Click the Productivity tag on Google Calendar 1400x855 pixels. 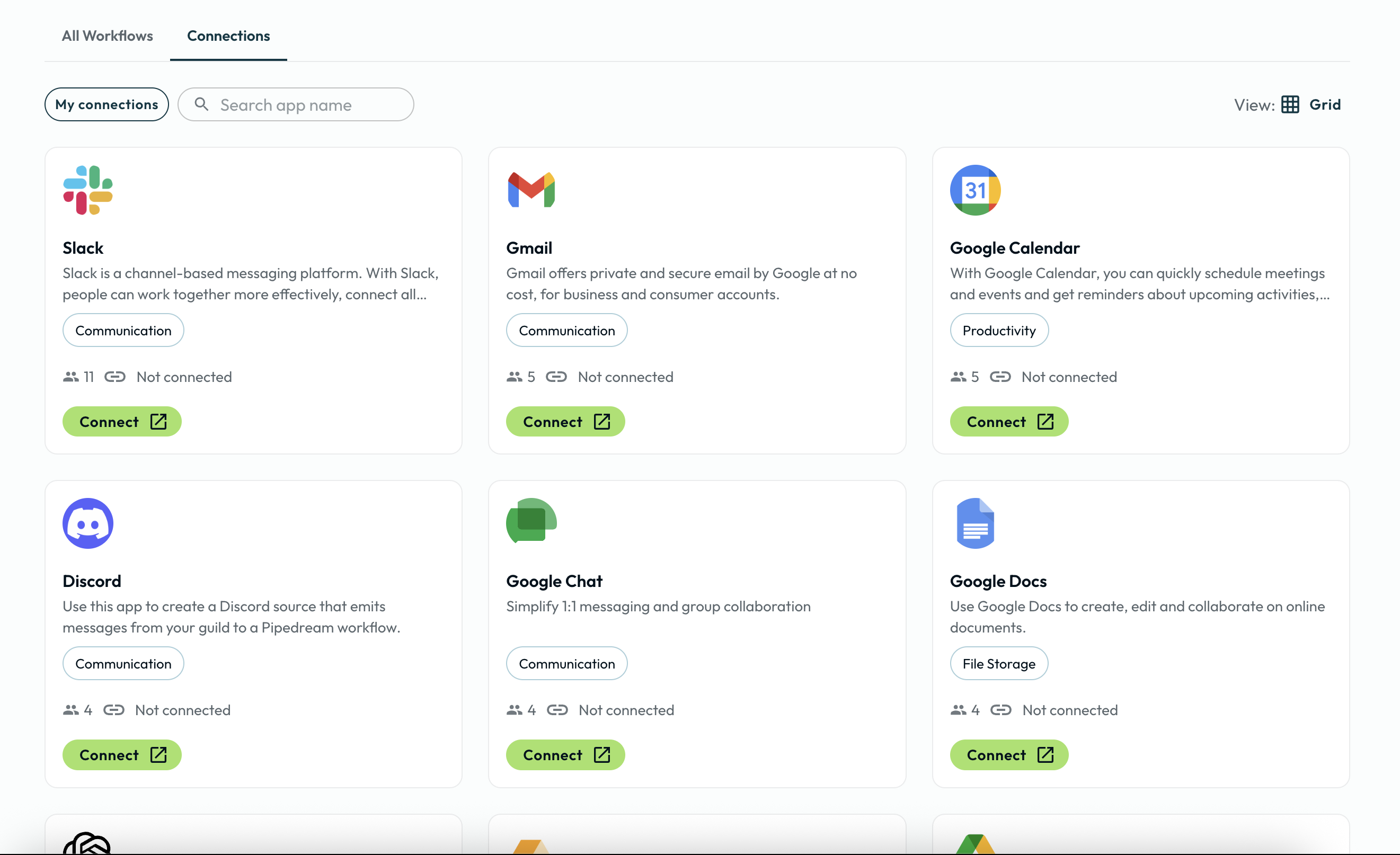pos(999,330)
